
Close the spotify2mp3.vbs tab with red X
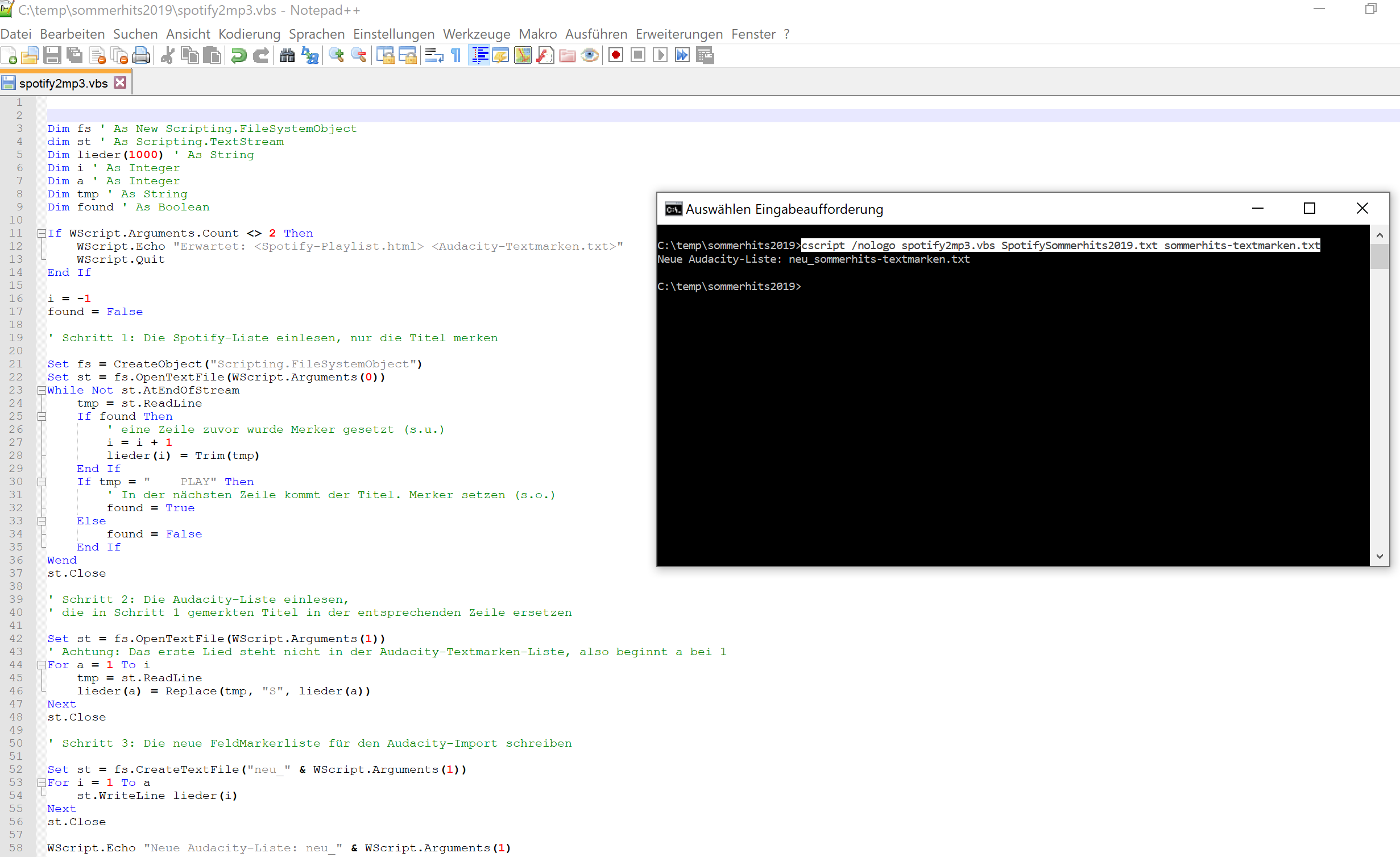tap(120, 83)
